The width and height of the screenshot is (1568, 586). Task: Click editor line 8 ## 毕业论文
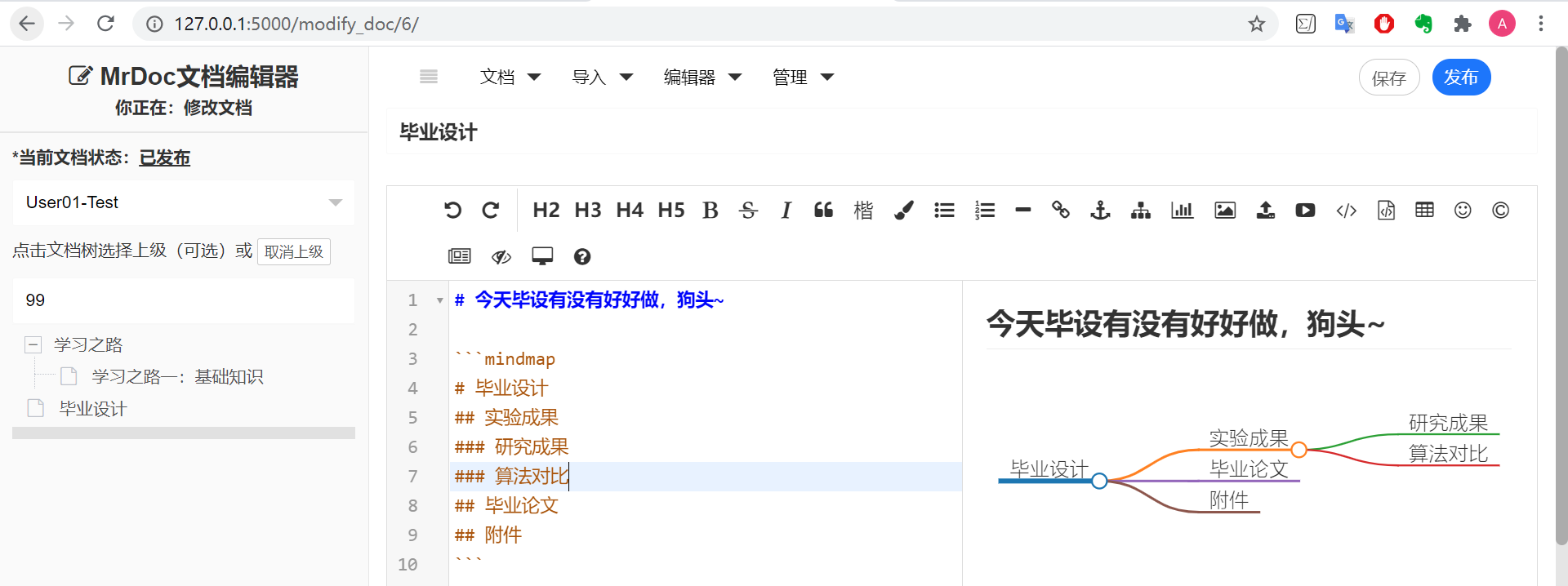pyautogui.click(x=506, y=505)
